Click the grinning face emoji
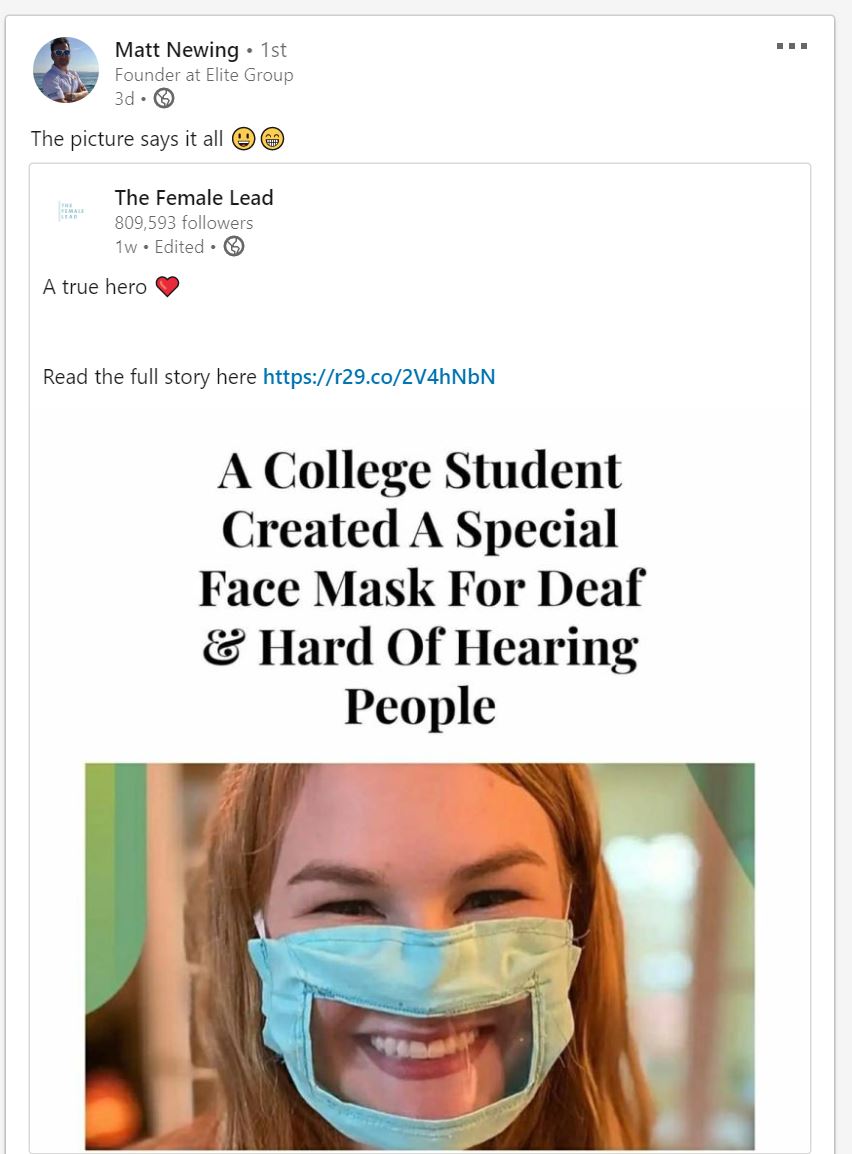The width and height of the screenshot is (852, 1154). [243, 139]
